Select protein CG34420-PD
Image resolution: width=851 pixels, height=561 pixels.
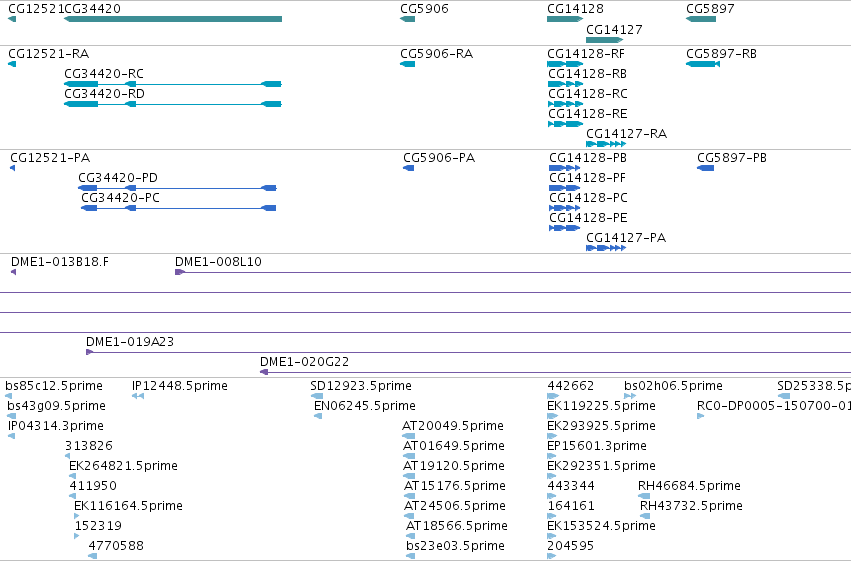click(177, 188)
